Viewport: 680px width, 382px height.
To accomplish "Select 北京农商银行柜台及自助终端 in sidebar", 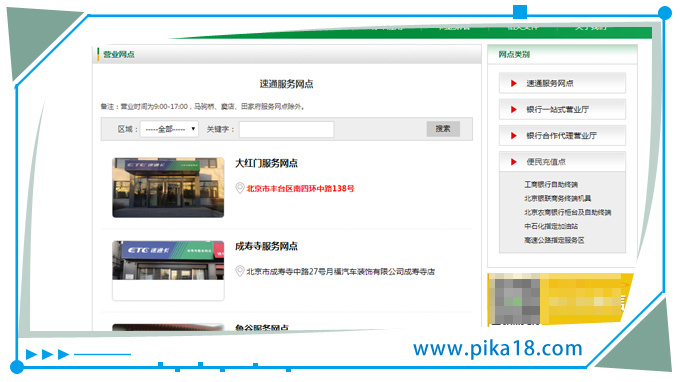I will 568,212.
